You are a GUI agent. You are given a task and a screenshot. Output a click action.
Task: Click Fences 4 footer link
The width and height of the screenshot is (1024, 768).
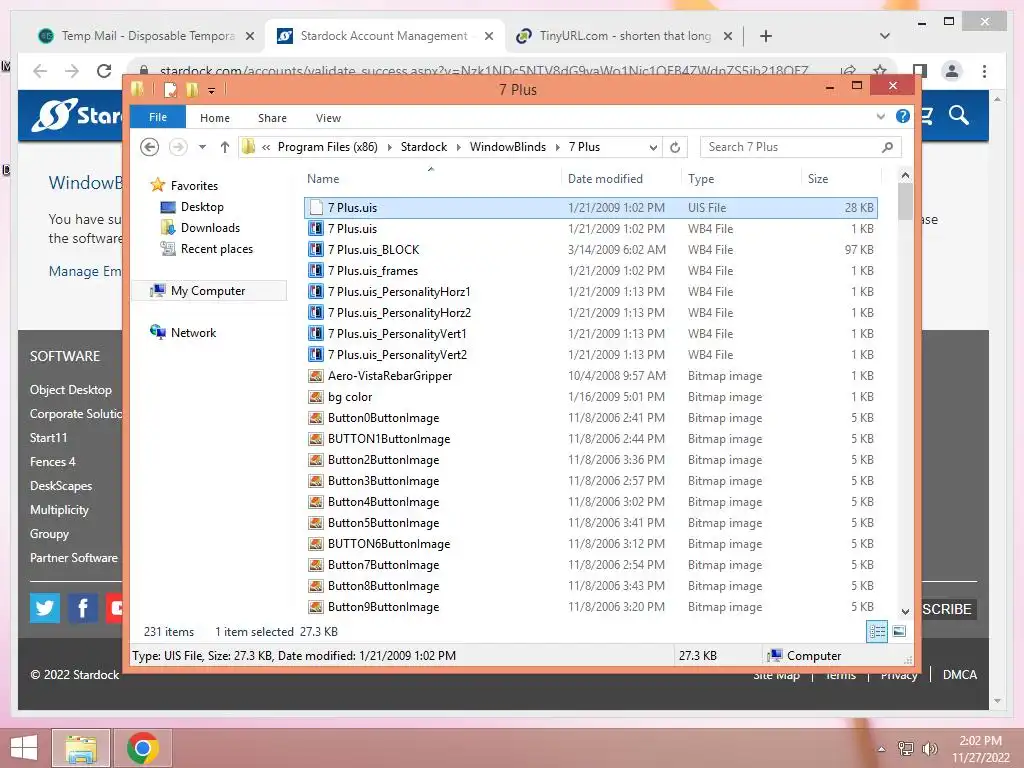52,461
